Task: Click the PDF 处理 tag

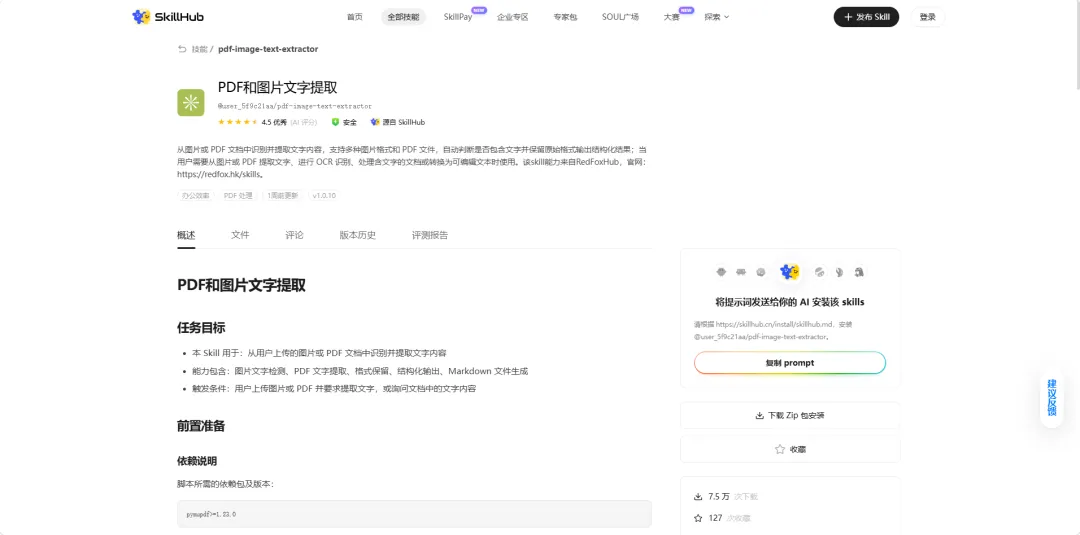Action: pos(238,196)
